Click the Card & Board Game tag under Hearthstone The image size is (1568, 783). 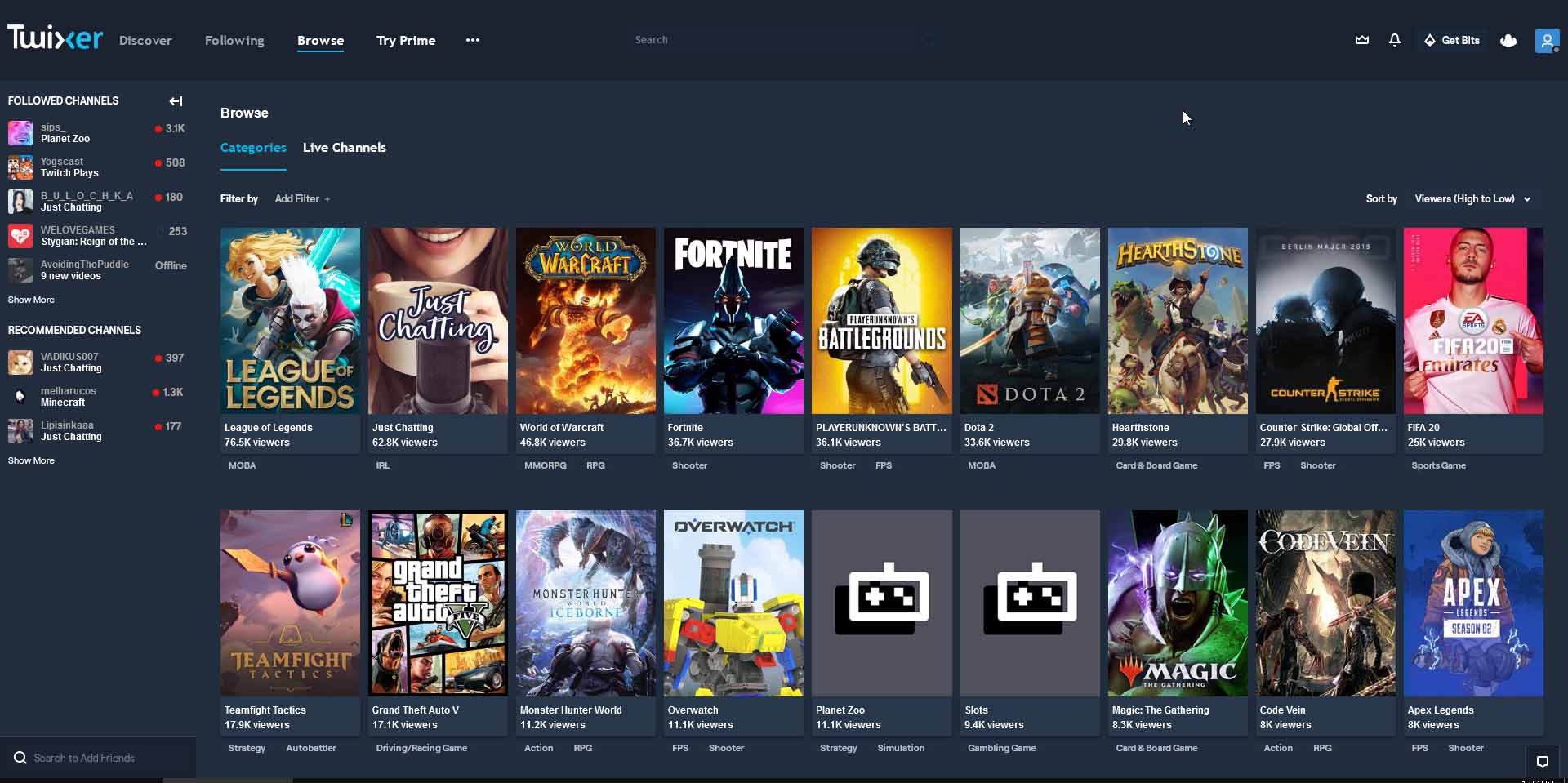[1156, 465]
